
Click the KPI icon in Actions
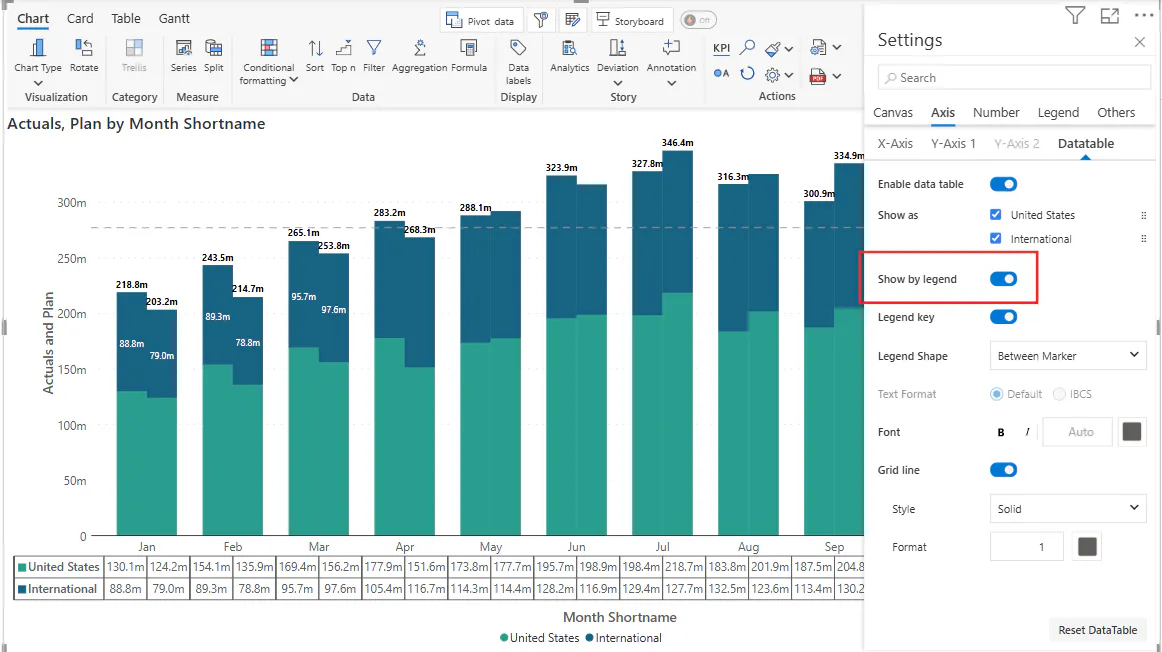pos(721,48)
